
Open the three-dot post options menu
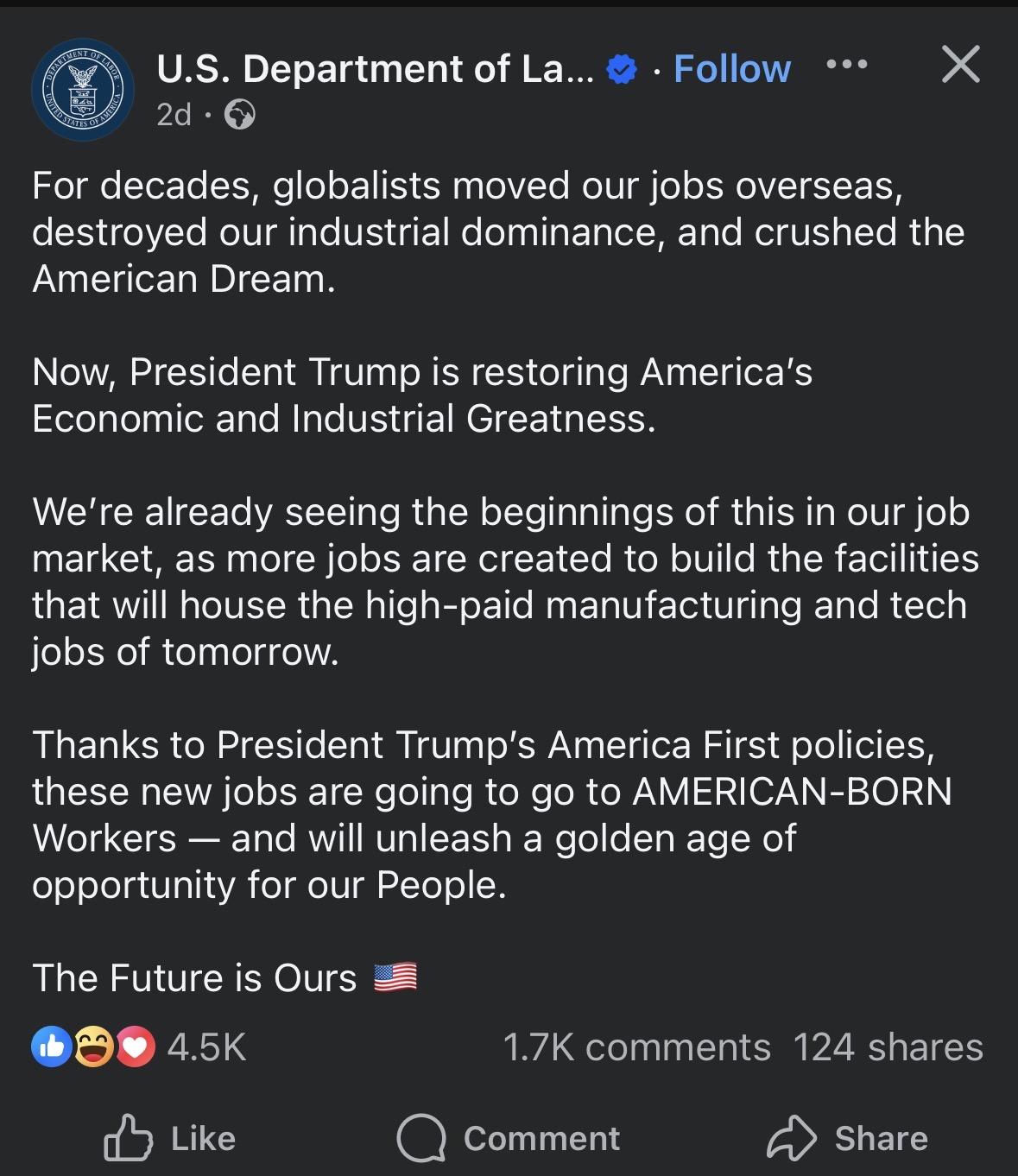click(846, 65)
